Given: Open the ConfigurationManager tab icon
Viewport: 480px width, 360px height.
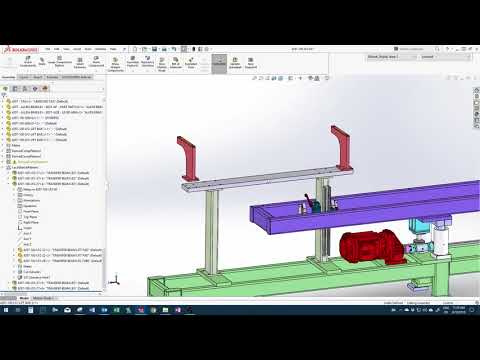Looking at the screenshot, I should coord(25,88).
